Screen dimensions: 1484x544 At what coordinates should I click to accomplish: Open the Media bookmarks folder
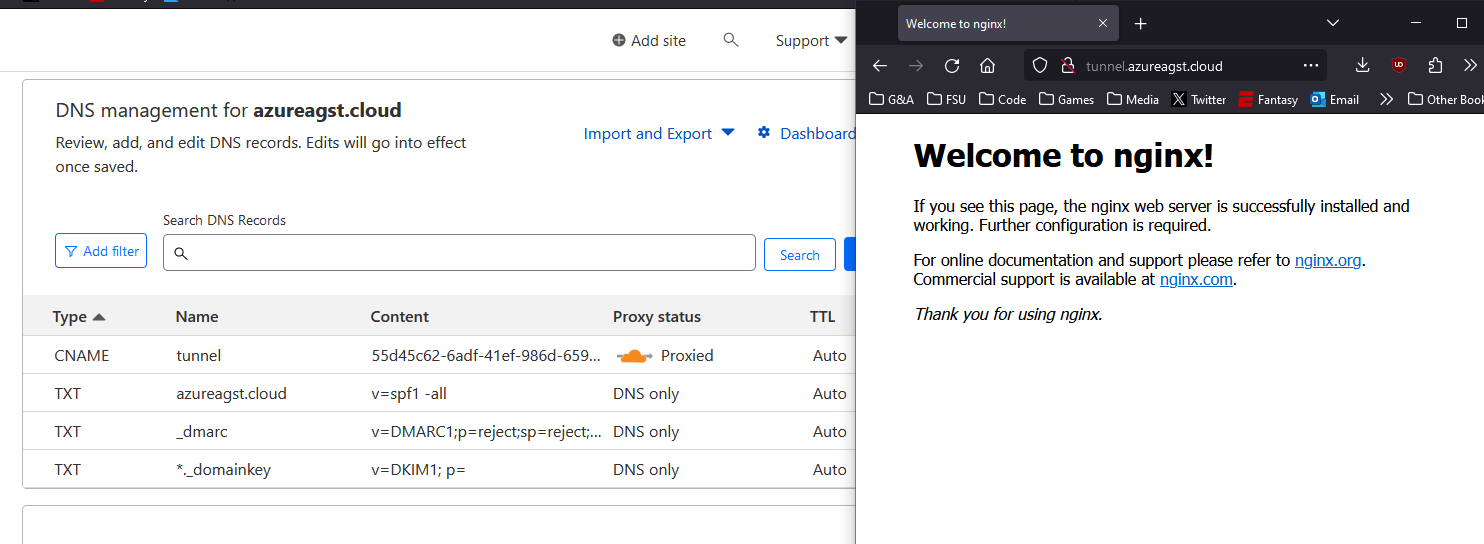(x=1133, y=99)
